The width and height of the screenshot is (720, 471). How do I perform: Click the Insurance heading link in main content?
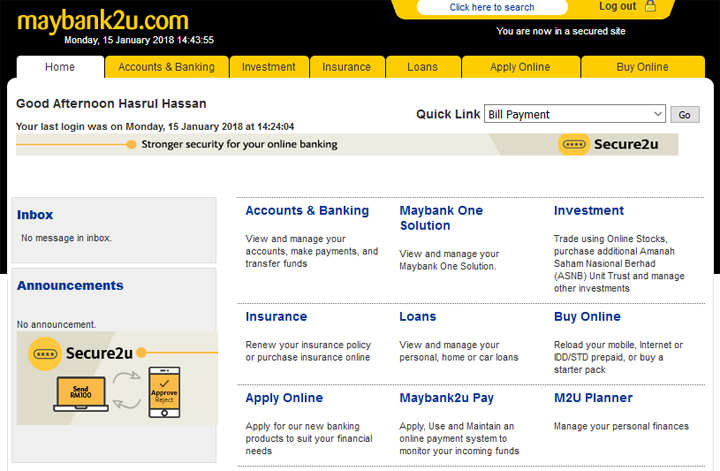tap(276, 317)
